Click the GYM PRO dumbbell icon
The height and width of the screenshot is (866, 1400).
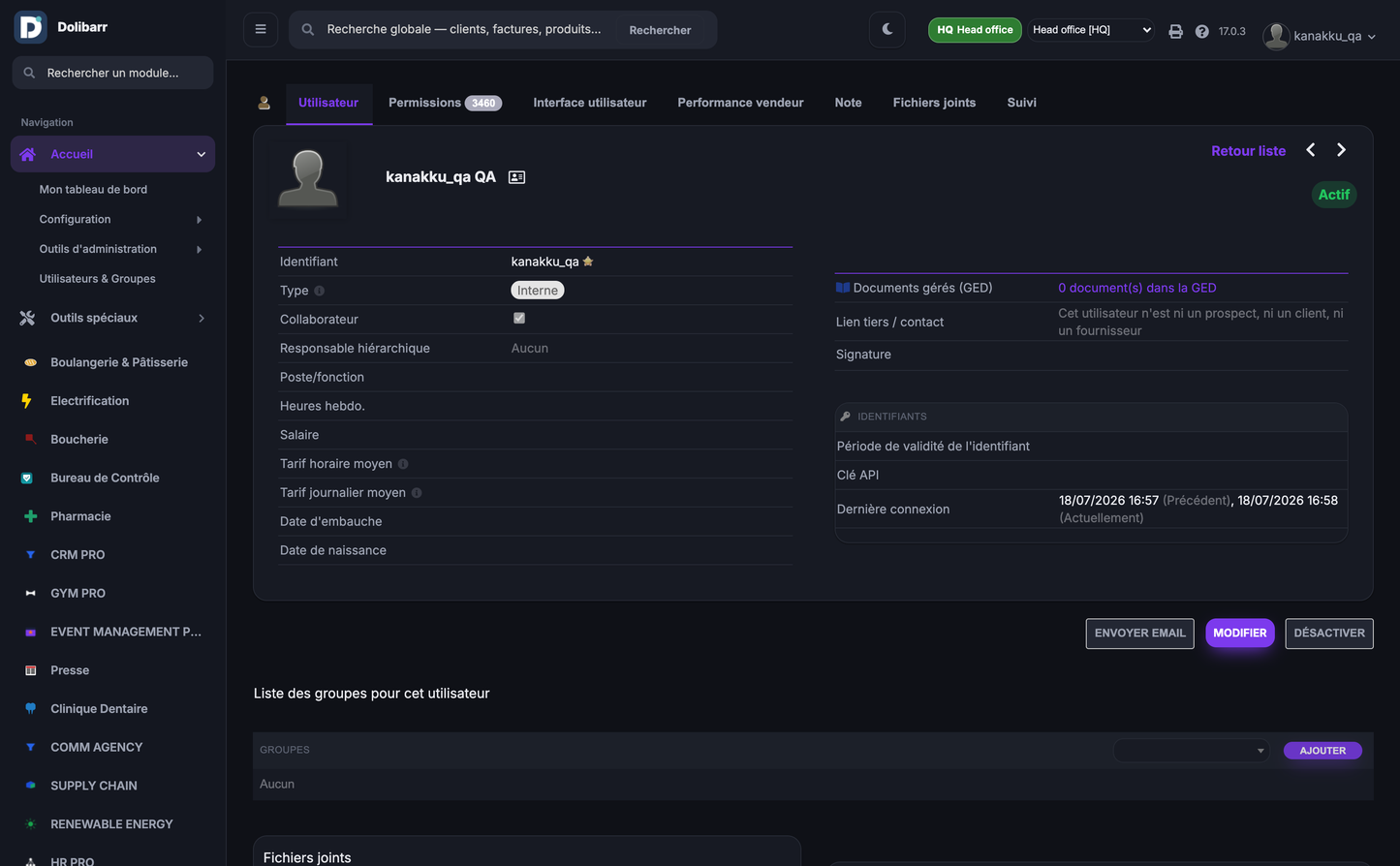pyautogui.click(x=30, y=594)
